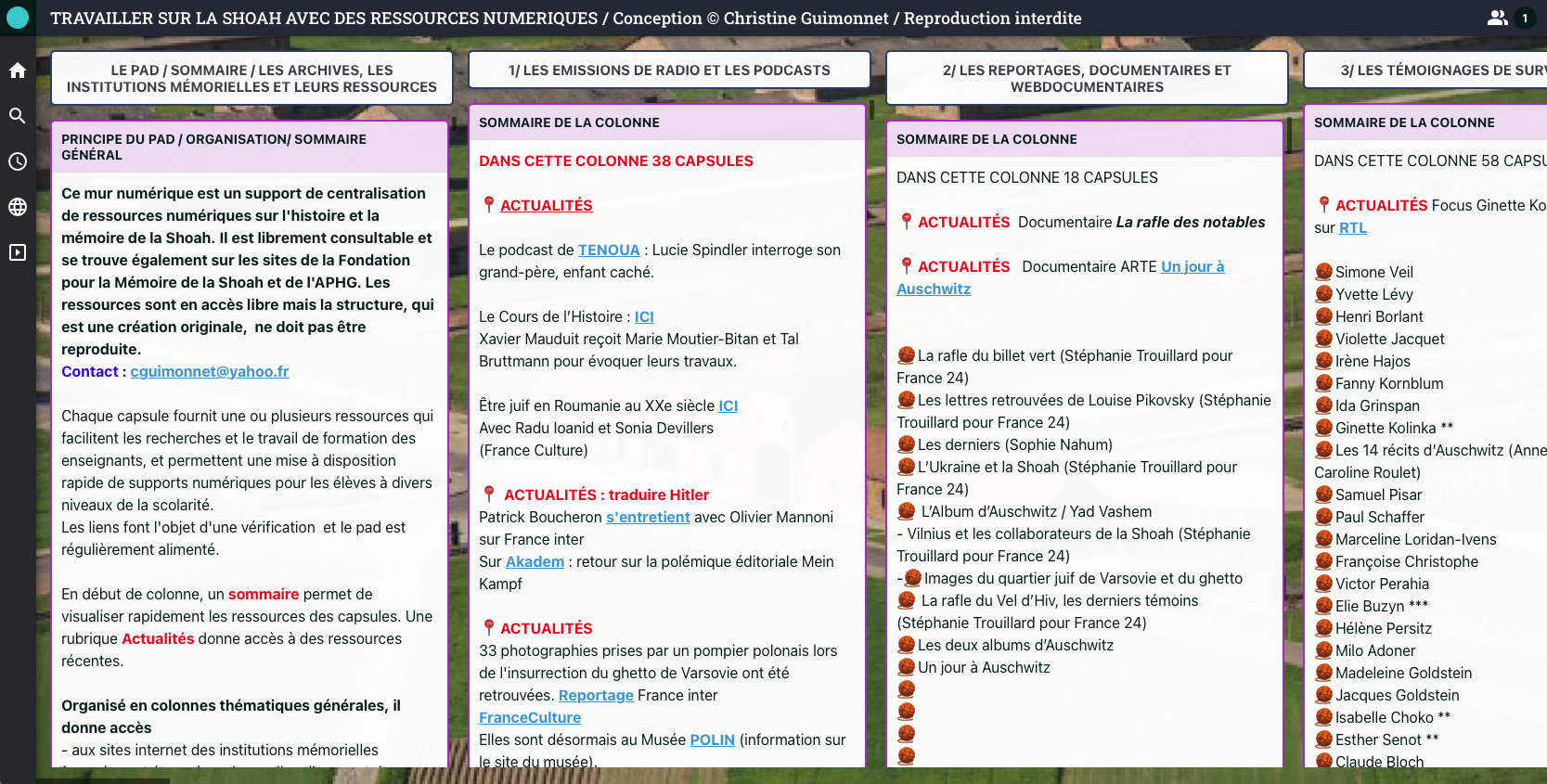Viewport: 1547px width, 784px height.
Task: Click the connected users icon
Action: [x=1497, y=18]
